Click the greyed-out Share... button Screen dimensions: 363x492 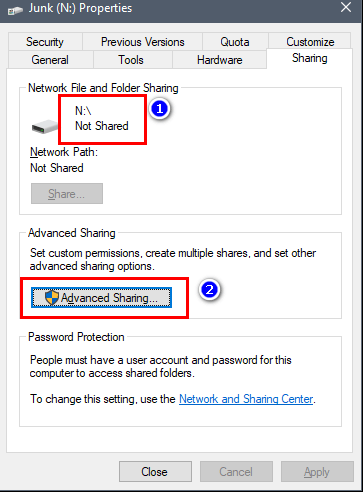(x=67, y=194)
